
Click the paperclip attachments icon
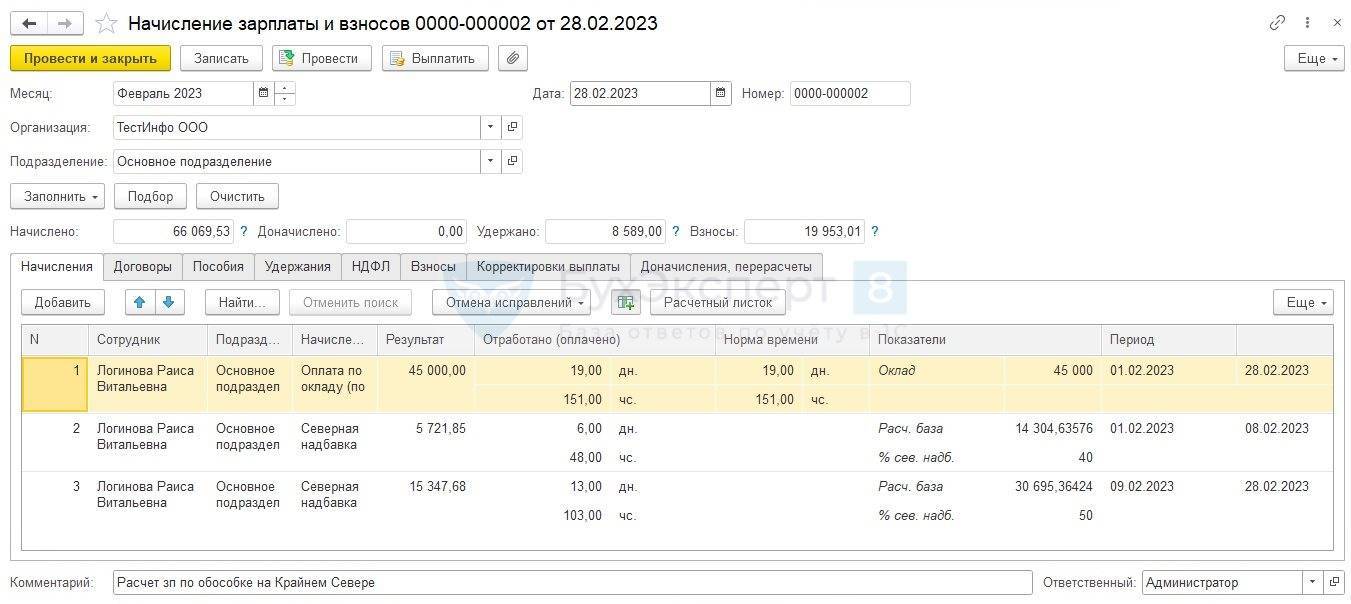pos(512,58)
